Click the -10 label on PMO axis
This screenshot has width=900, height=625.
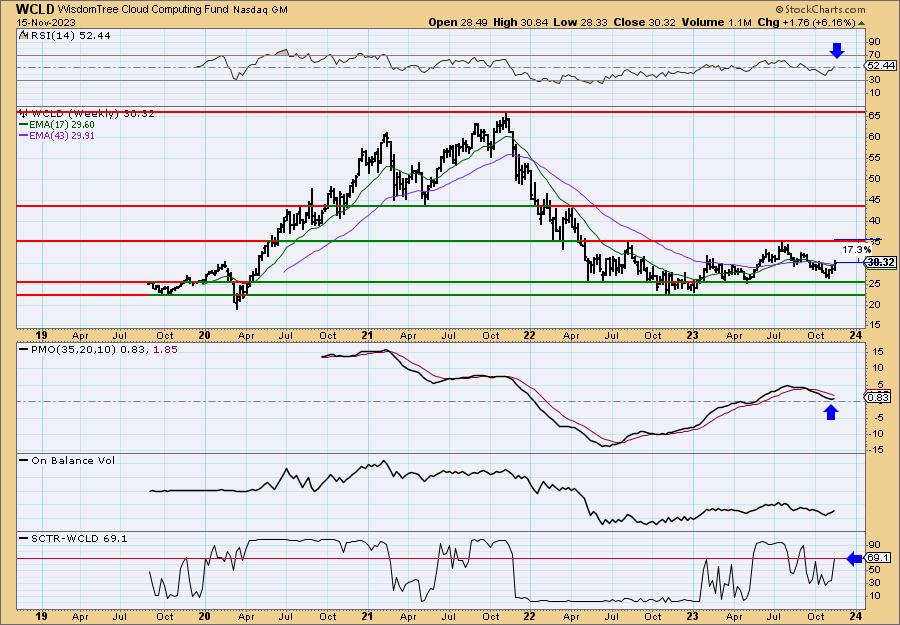875,433
